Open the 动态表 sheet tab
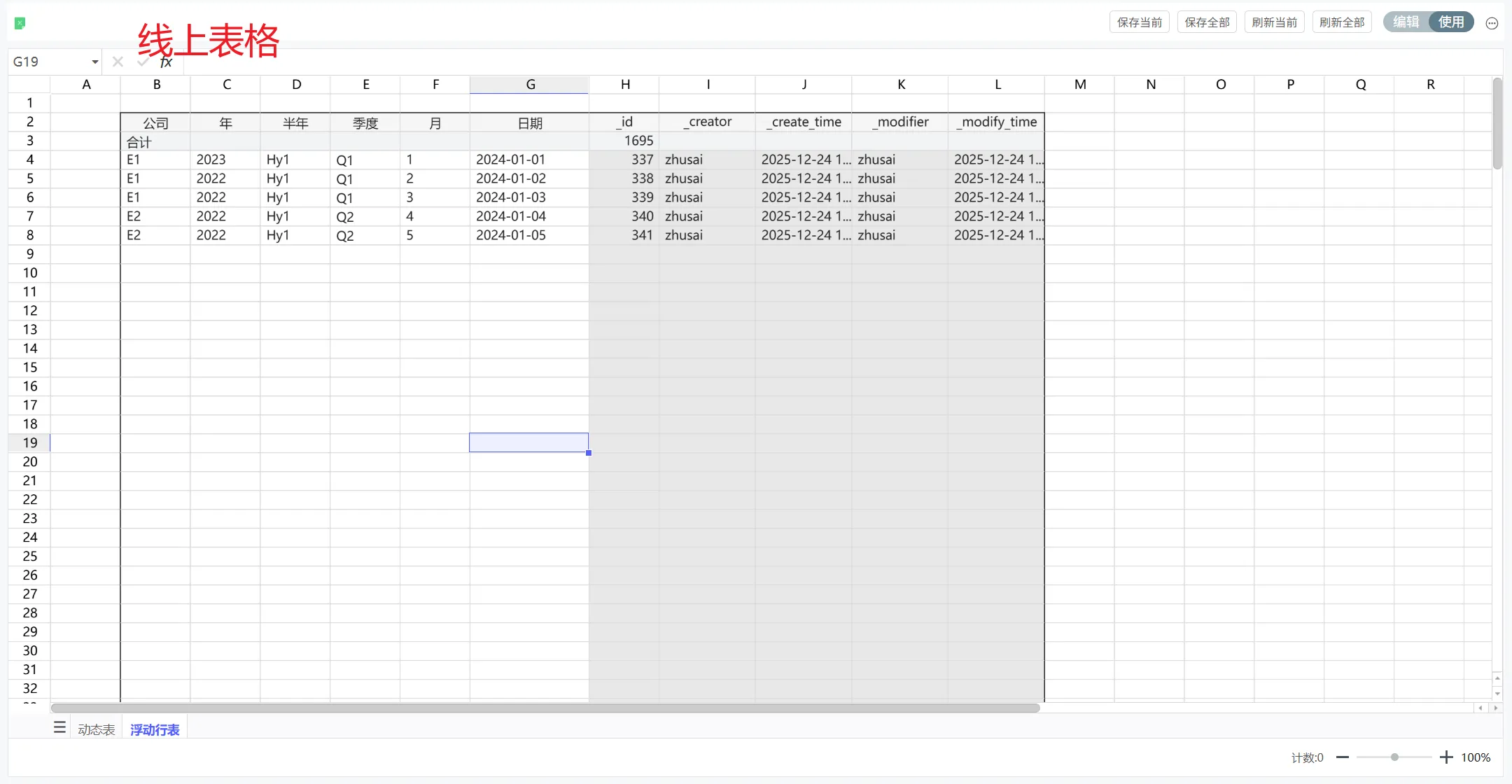 (x=96, y=729)
